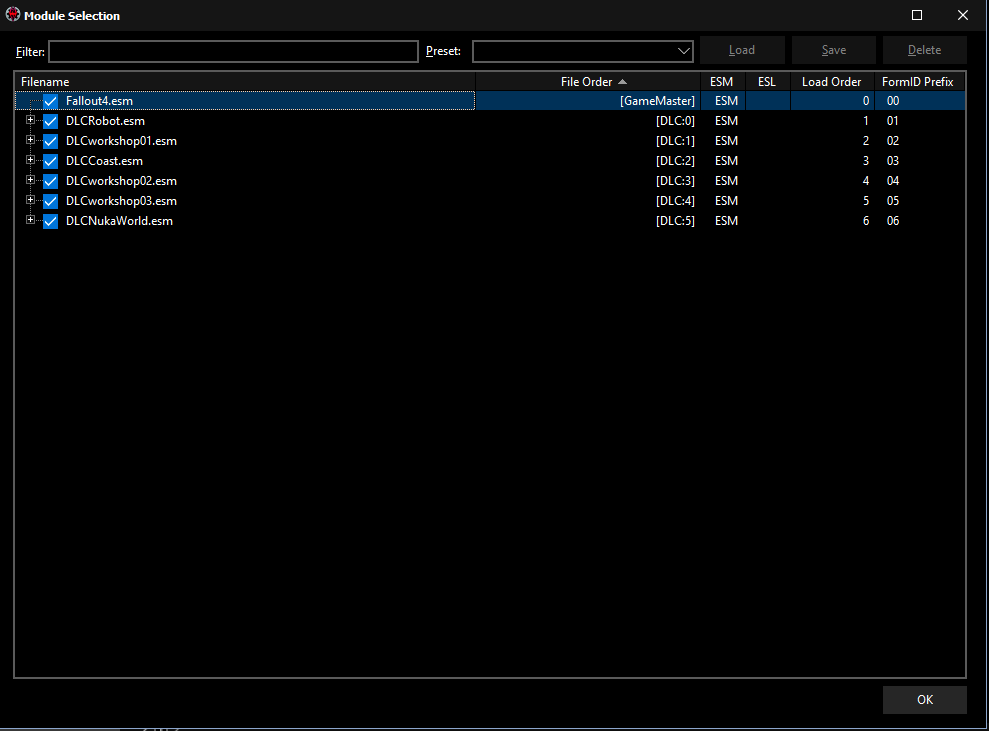Click FormID prefix 00 cell

(892, 101)
